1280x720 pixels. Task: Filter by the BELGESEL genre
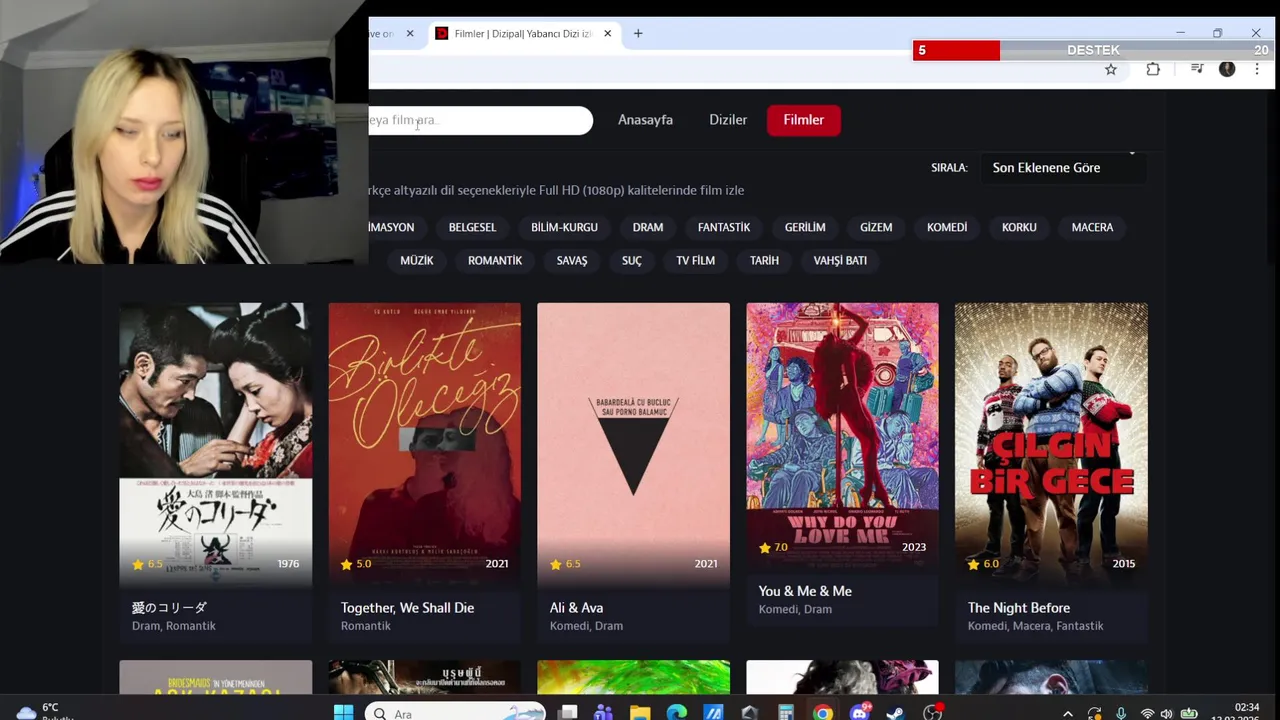tap(472, 227)
